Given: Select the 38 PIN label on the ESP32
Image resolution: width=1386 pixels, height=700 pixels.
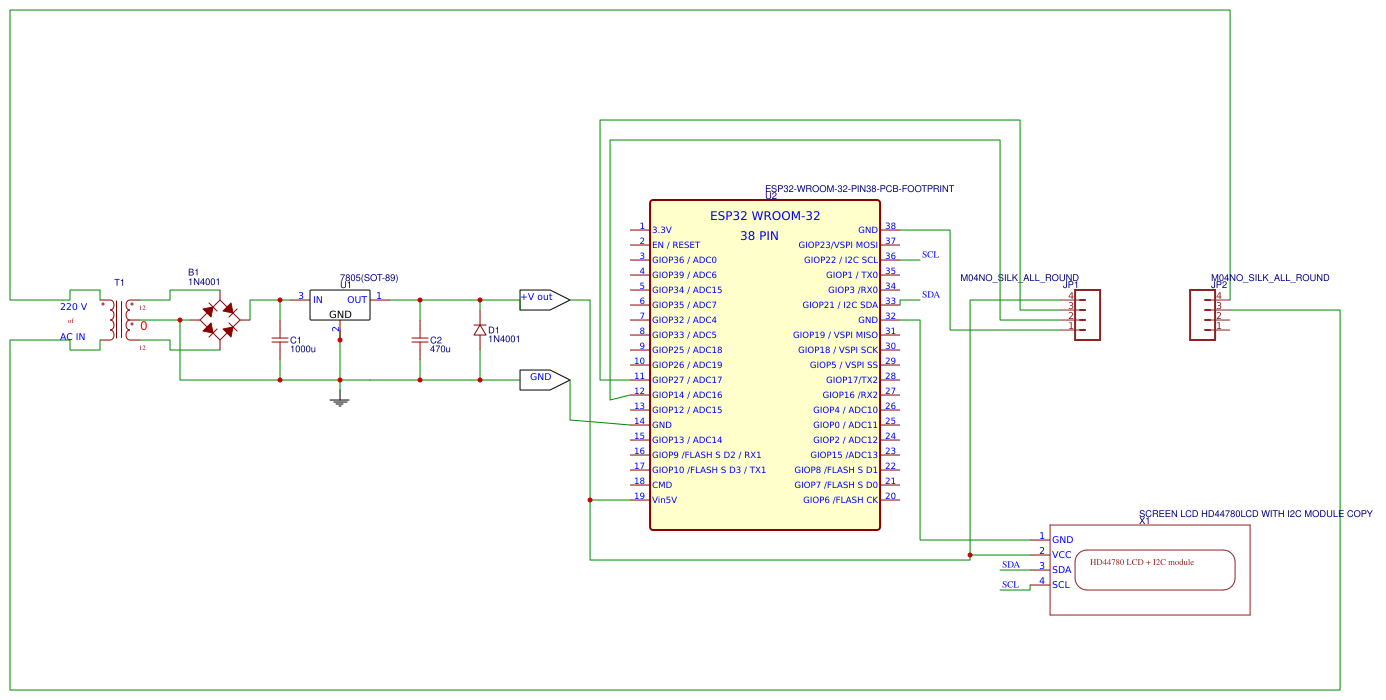Looking at the screenshot, I should click(x=759, y=236).
